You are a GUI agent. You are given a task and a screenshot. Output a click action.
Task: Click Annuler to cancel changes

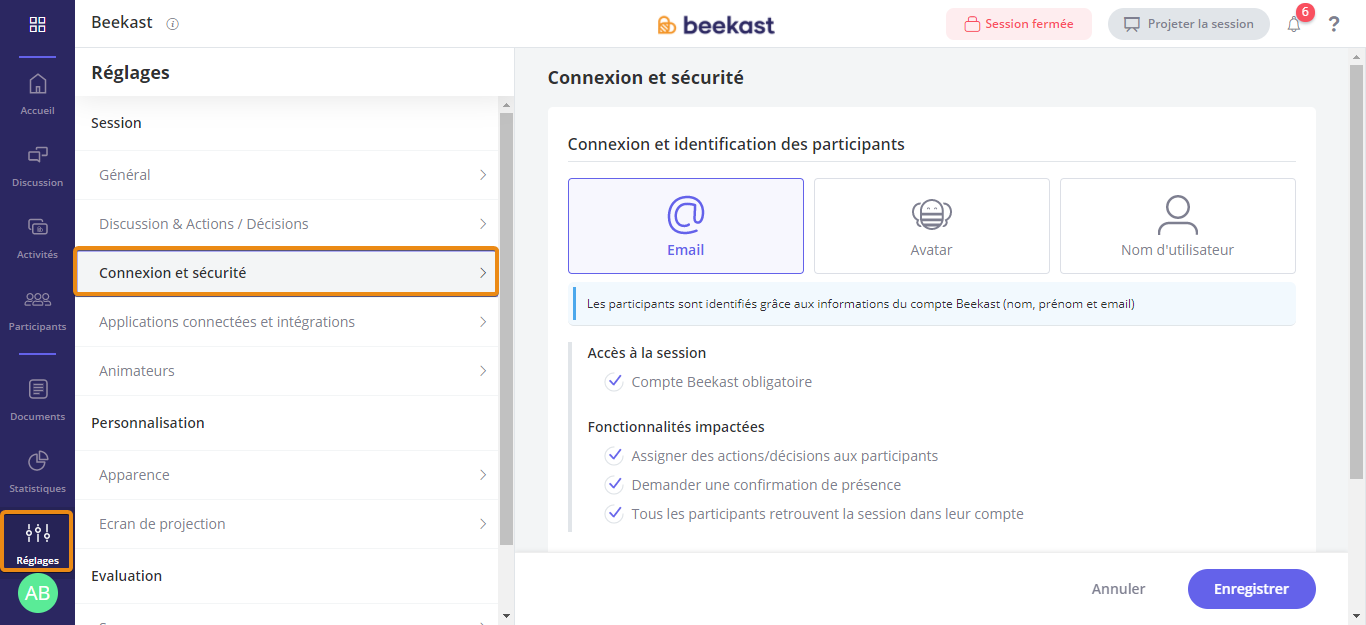pyautogui.click(x=1118, y=589)
